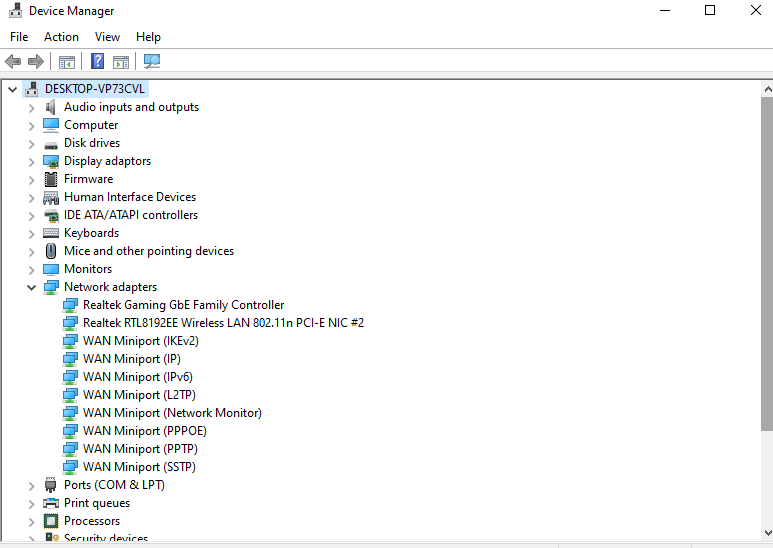773x548 pixels.
Task: Collapse the Network adapters category
Action: 32,287
